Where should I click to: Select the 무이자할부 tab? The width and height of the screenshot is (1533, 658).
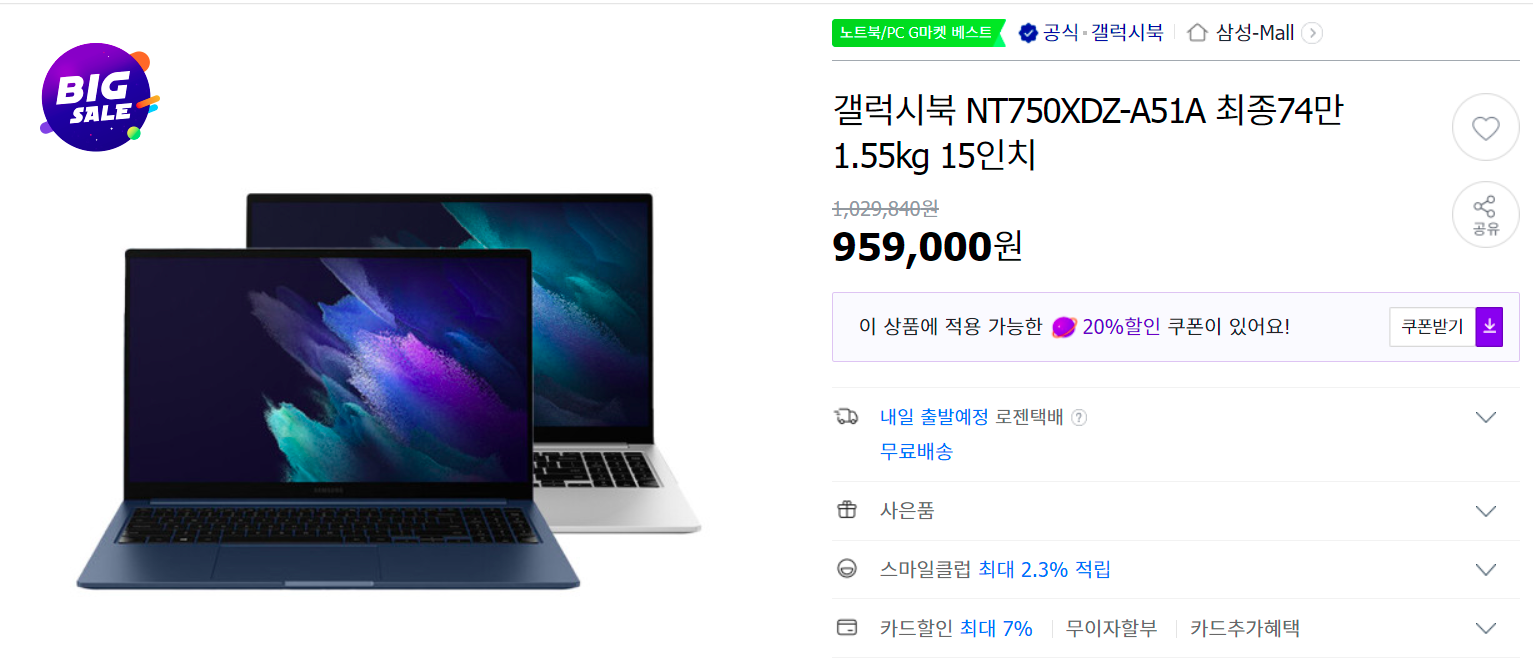[x=1111, y=629]
